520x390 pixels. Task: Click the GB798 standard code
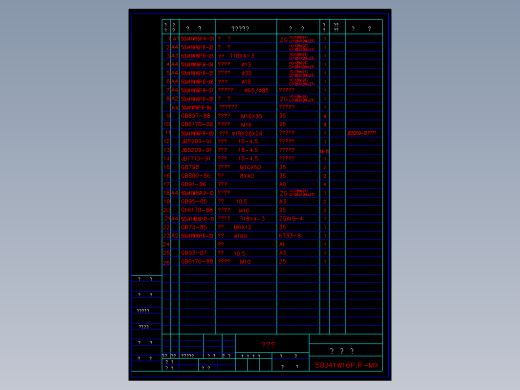pos(190,167)
